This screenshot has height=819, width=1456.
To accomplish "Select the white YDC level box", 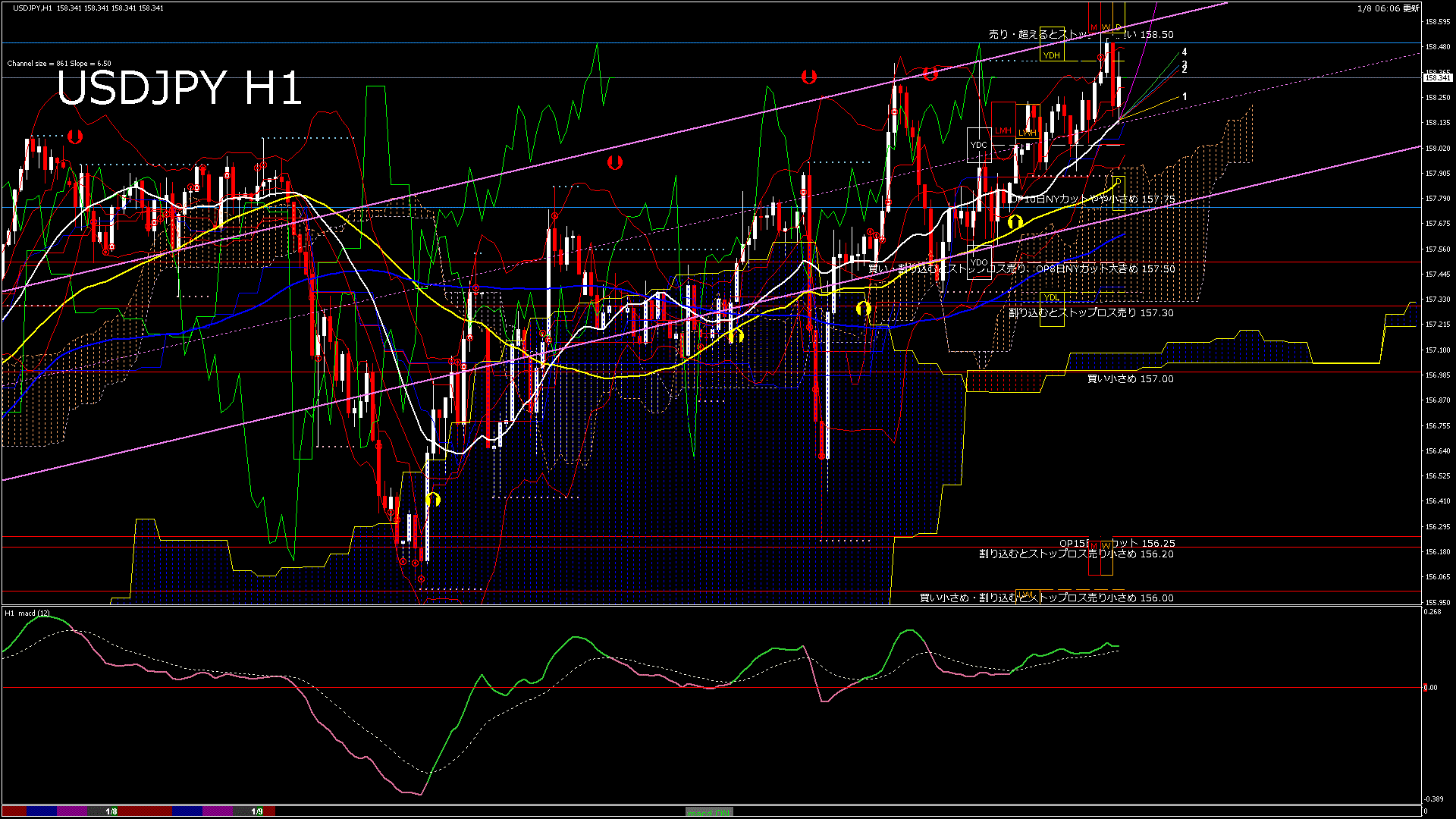I will click(x=979, y=145).
